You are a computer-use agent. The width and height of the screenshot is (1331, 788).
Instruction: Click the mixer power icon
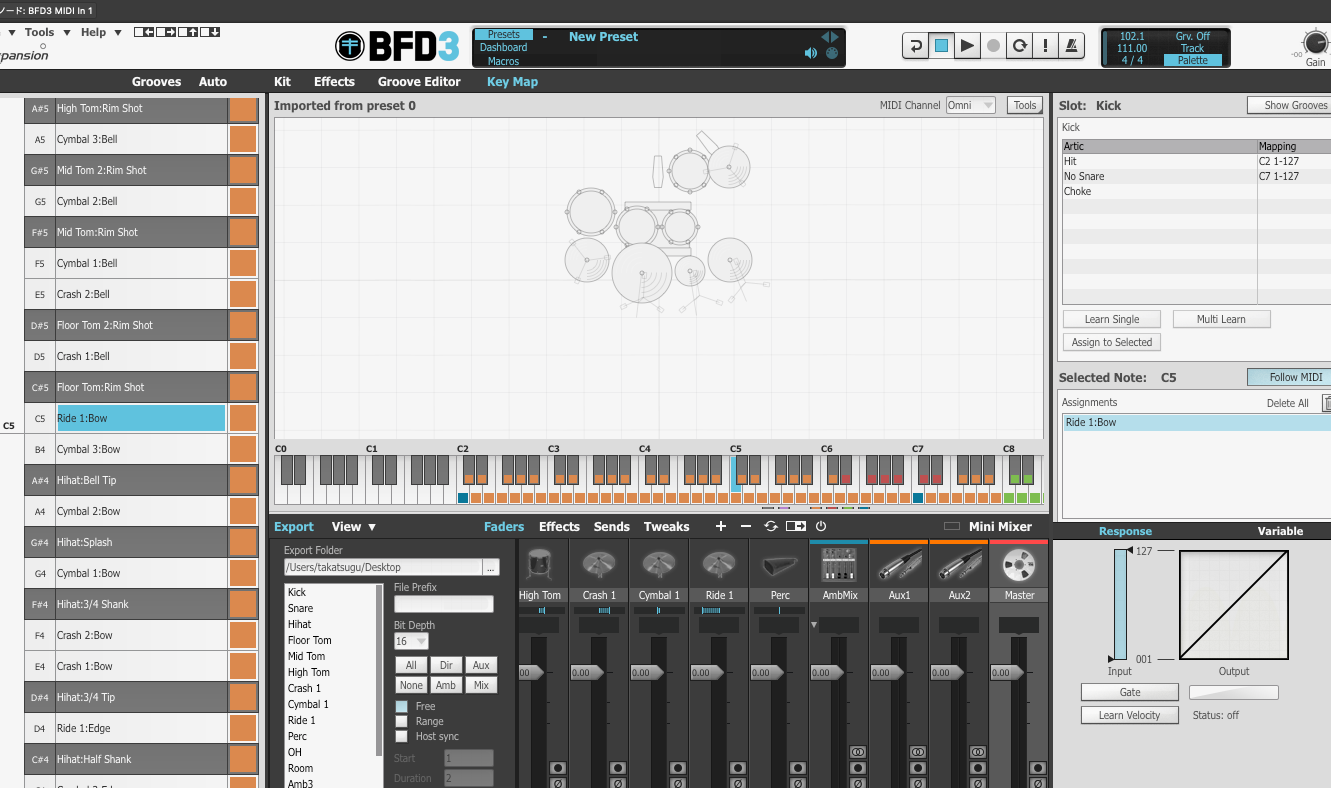[821, 527]
